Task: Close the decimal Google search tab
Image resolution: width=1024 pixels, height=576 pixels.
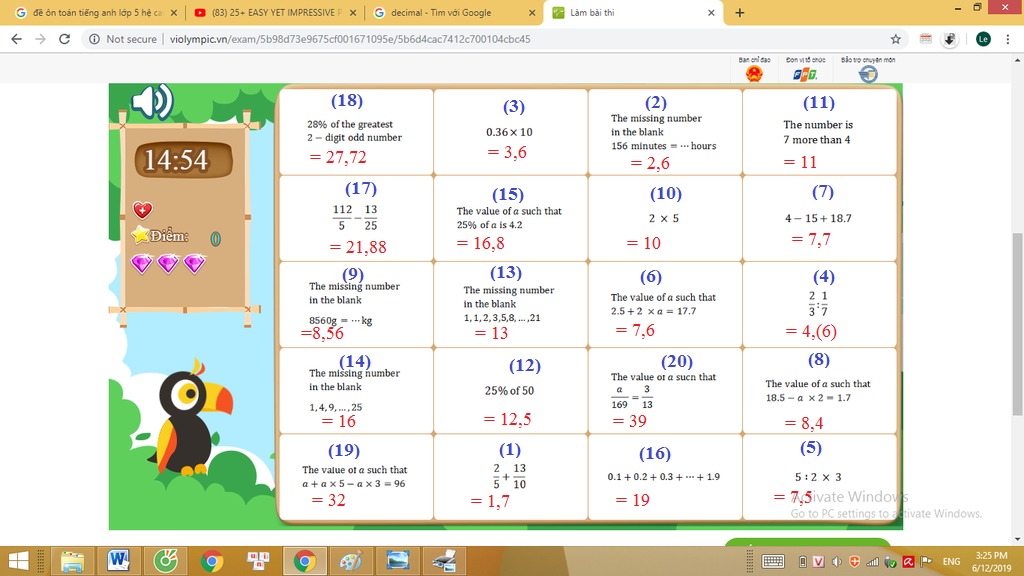Action: point(532,12)
